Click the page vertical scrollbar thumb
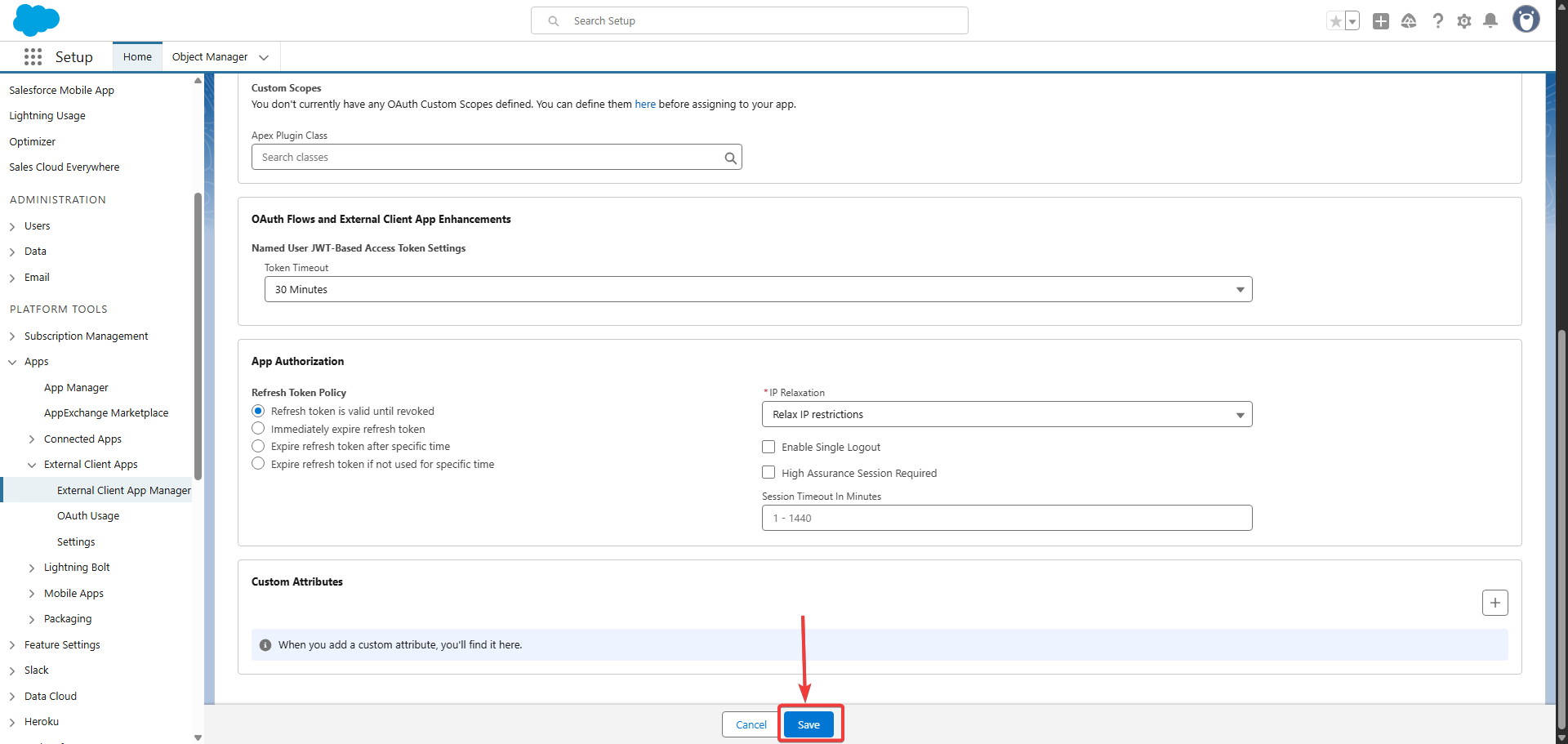 pyautogui.click(x=1561, y=531)
